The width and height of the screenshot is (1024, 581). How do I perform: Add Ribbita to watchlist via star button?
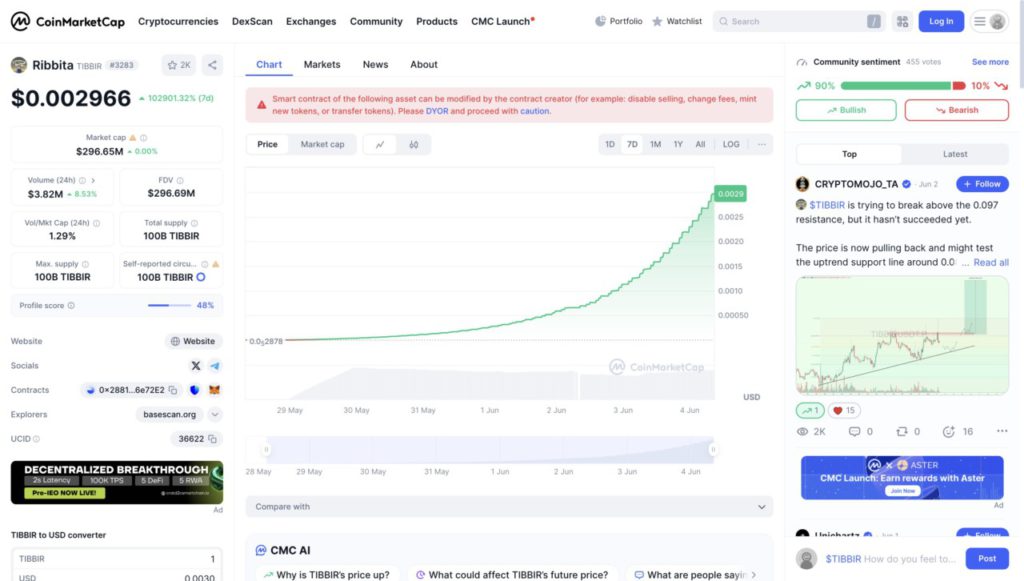click(179, 65)
